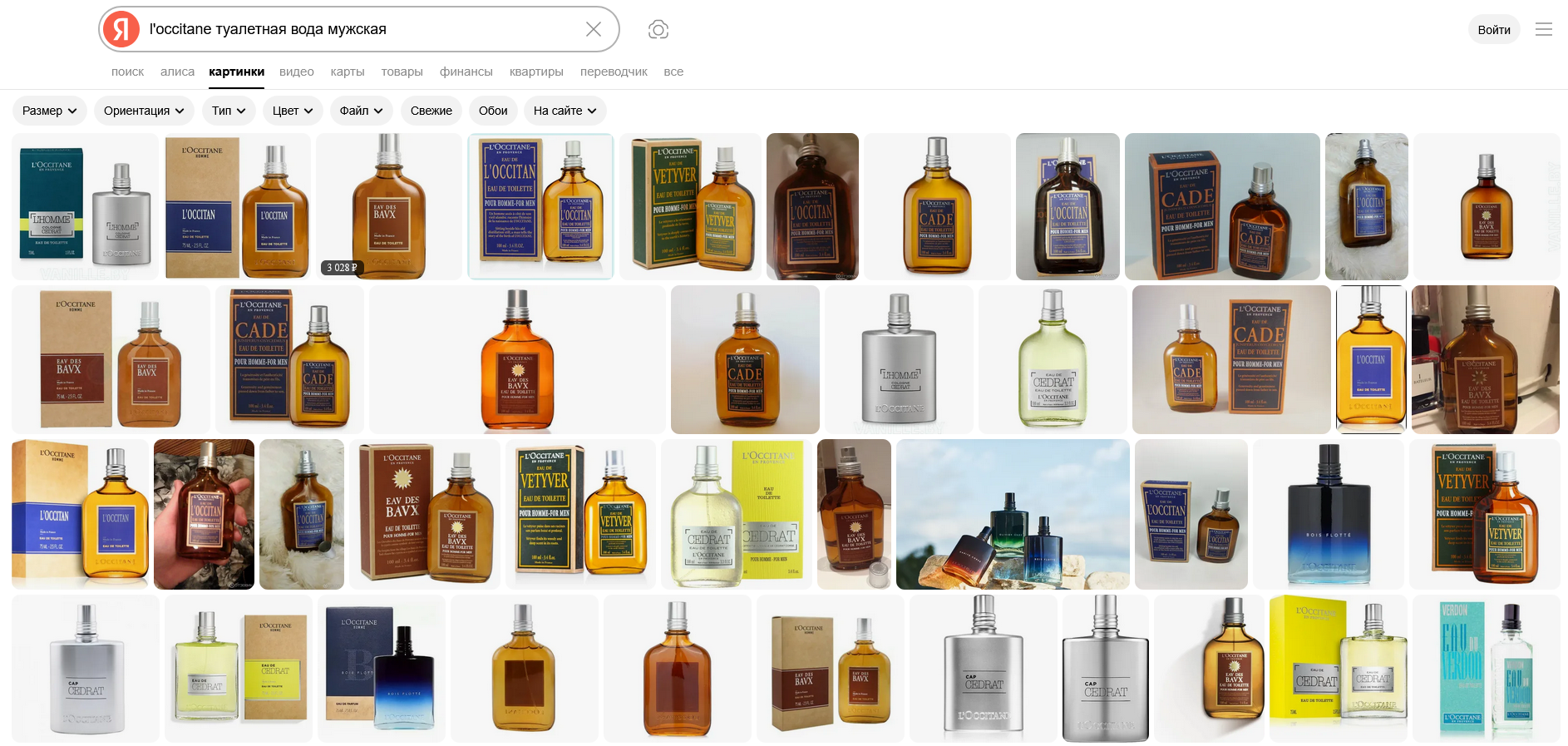The image size is (1568, 746).
Task: Clear the search query with the X icon
Action: 594,29
